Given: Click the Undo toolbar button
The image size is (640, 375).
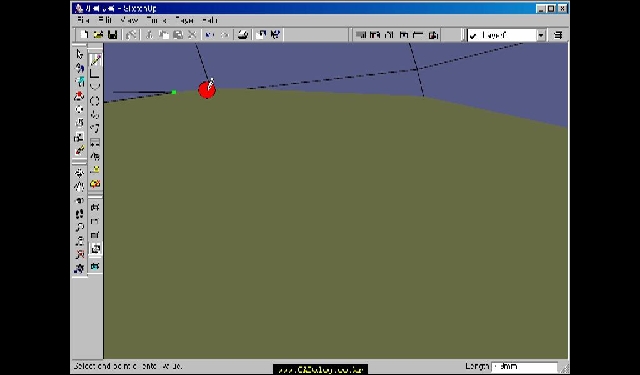Looking at the screenshot, I should pyautogui.click(x=210, y=35).
